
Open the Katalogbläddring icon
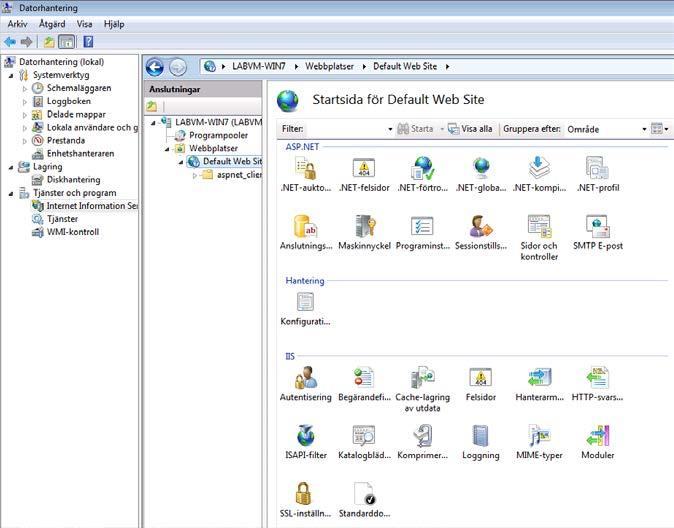364,436
